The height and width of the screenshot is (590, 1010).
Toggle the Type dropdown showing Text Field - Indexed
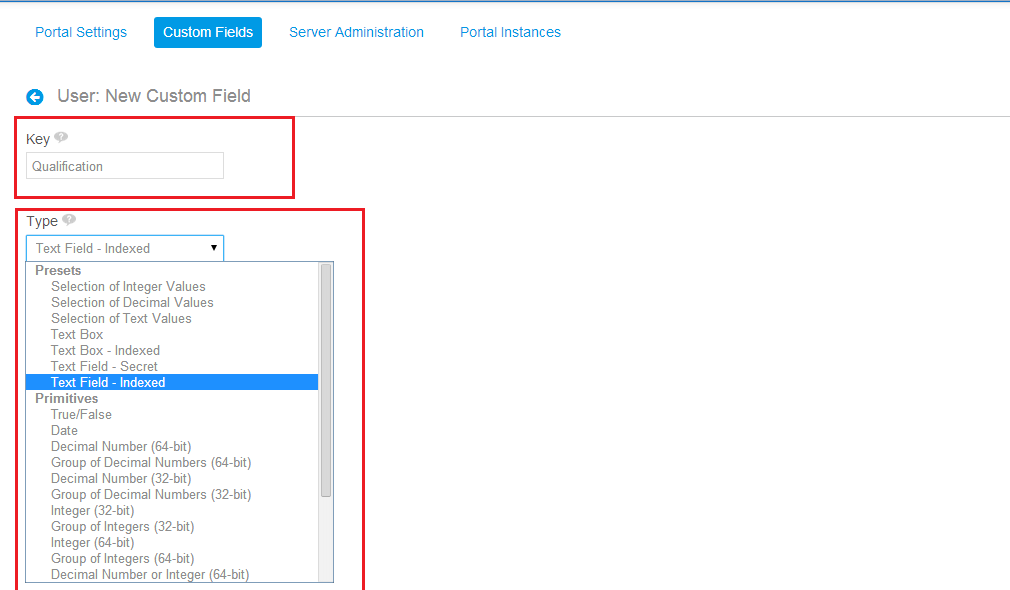(125, 248)
